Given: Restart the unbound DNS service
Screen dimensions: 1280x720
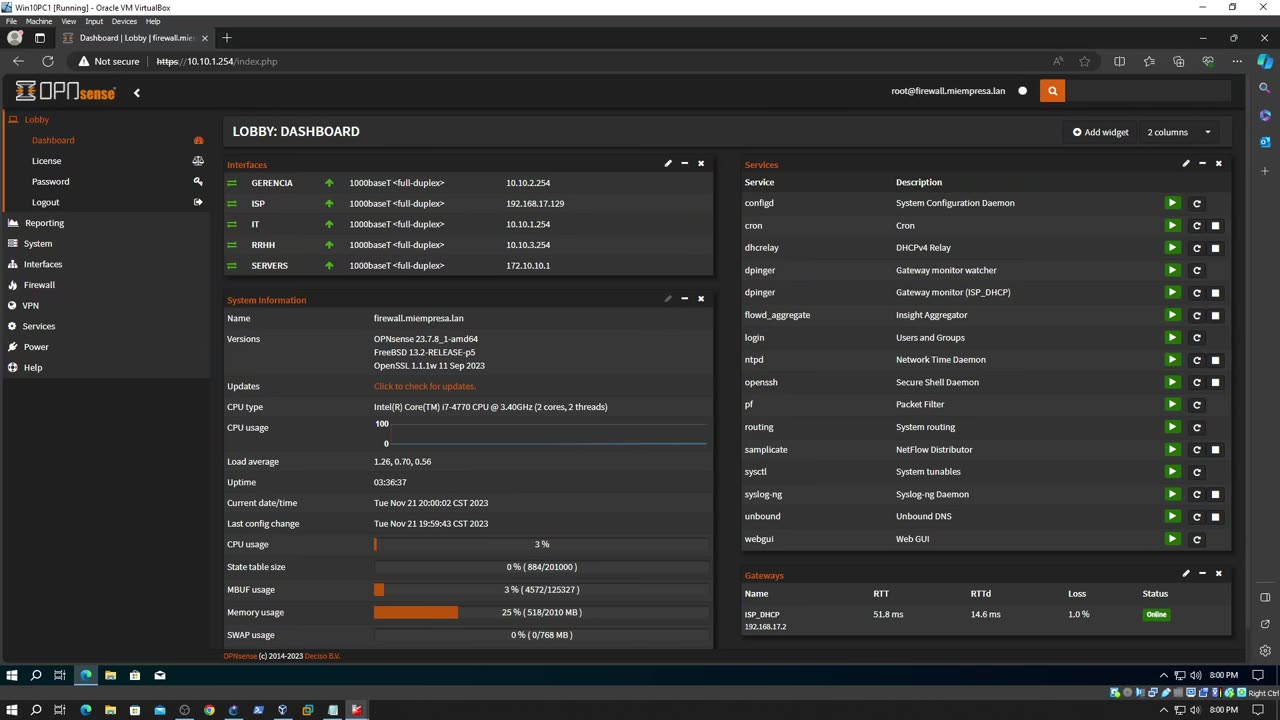Looking at the screenshot, I should pos(1196,517).
